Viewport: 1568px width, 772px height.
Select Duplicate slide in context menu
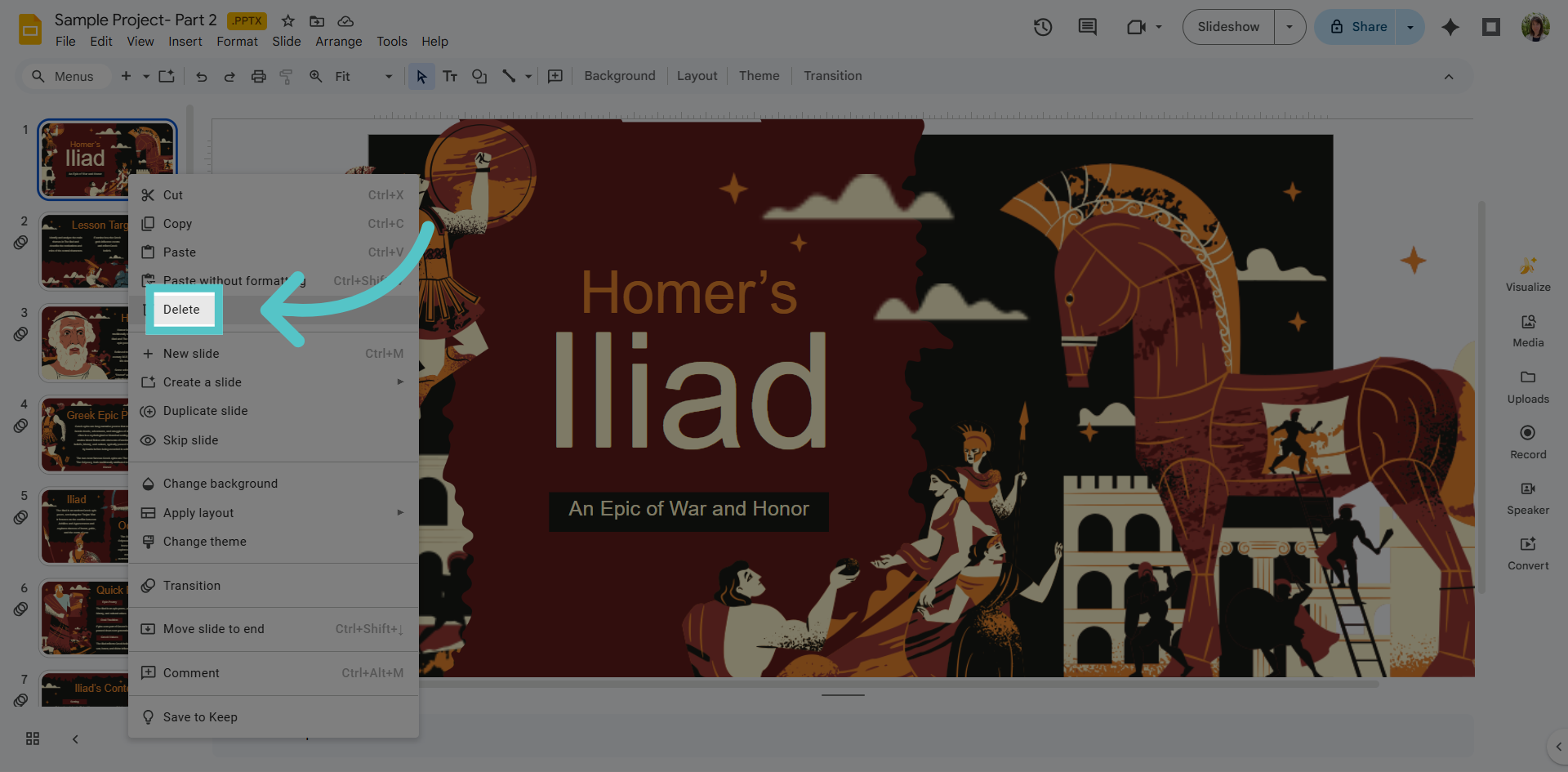(274, 411)
